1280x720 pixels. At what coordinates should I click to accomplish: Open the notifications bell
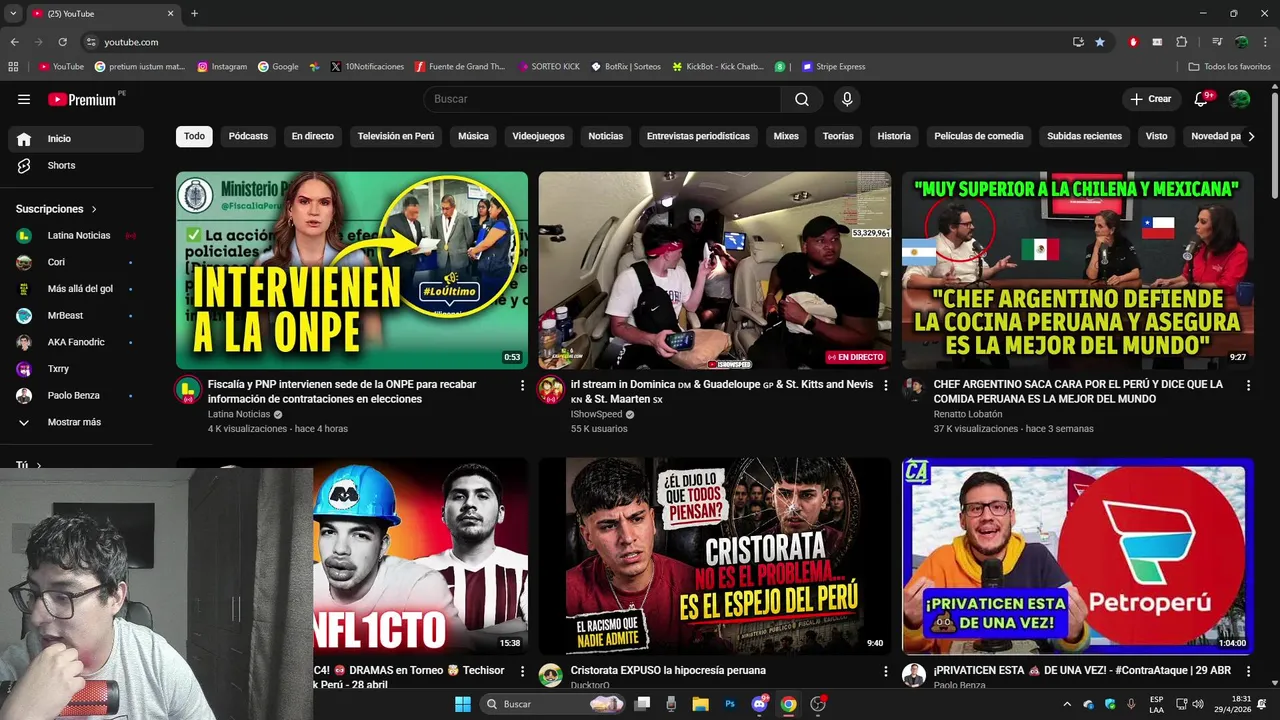point(1201,99)
